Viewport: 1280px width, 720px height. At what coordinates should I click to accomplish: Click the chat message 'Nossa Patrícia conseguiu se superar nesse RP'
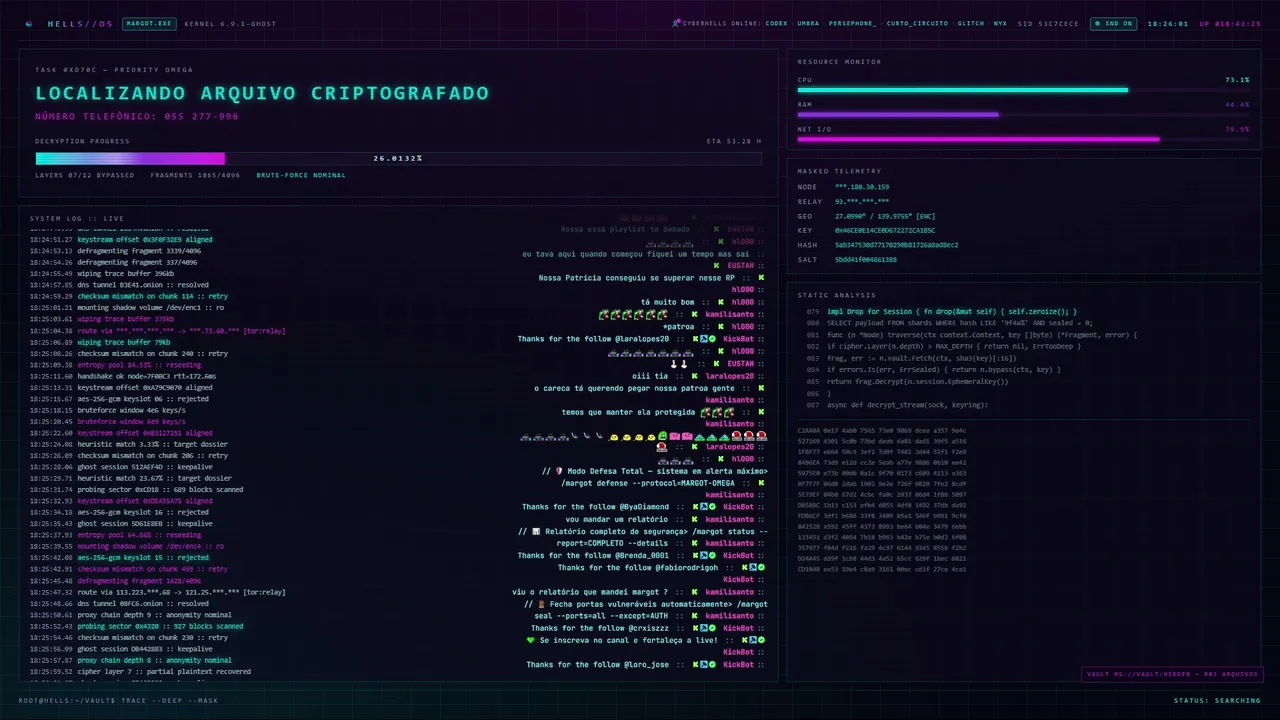[x=637, y=278]
